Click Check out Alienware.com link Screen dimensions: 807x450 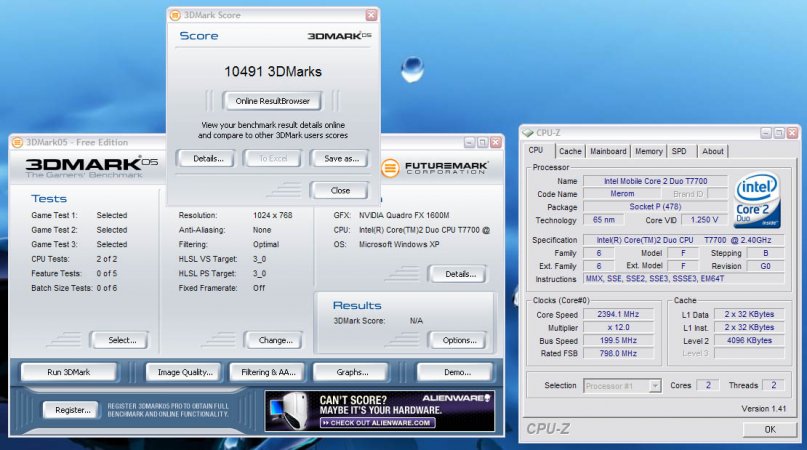(377, 423)
